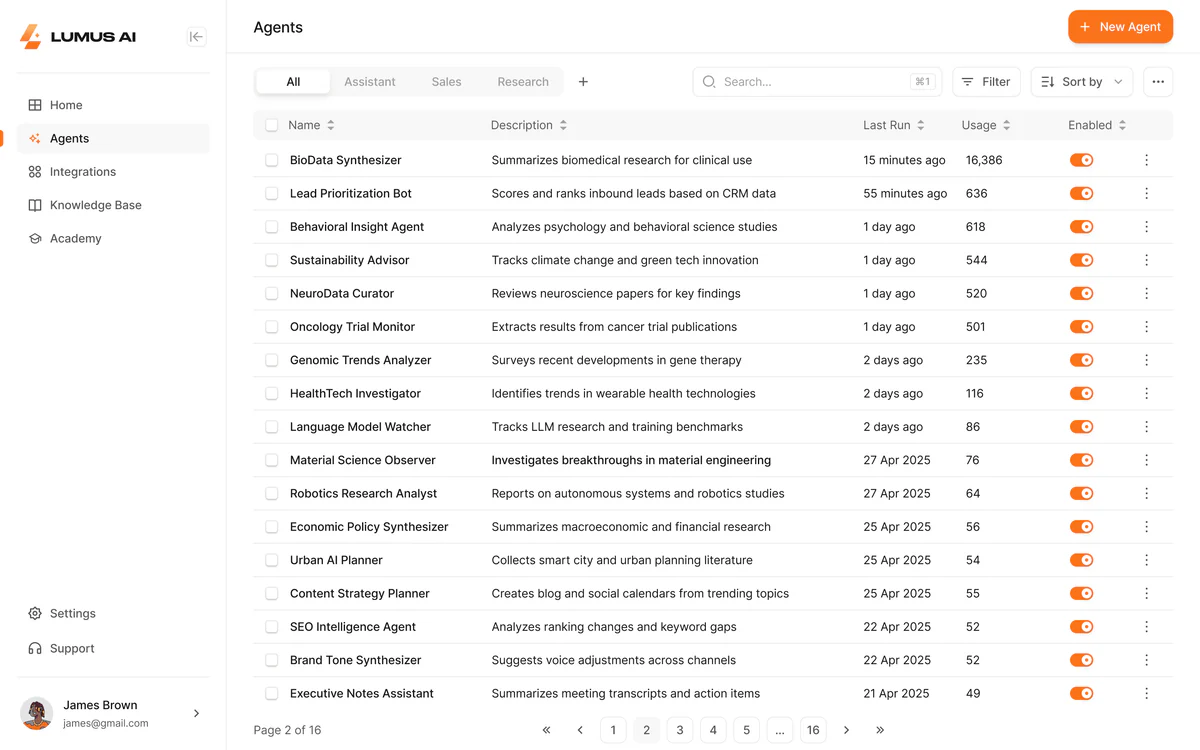Jump to last page double-arrow
The width and height of the screenshot is (1200, 750).
tap(880, 730)
